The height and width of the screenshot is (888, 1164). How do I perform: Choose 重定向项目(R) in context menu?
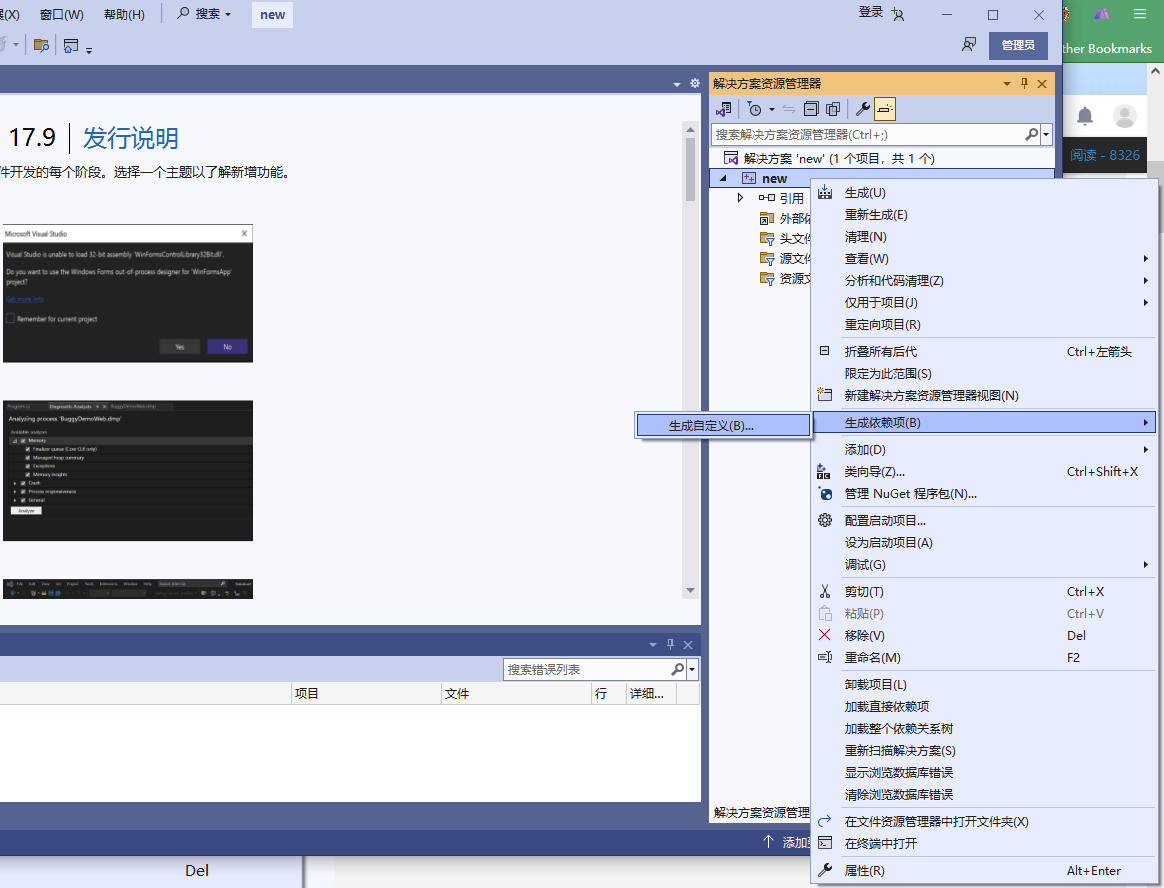click(x=984, y=324)
